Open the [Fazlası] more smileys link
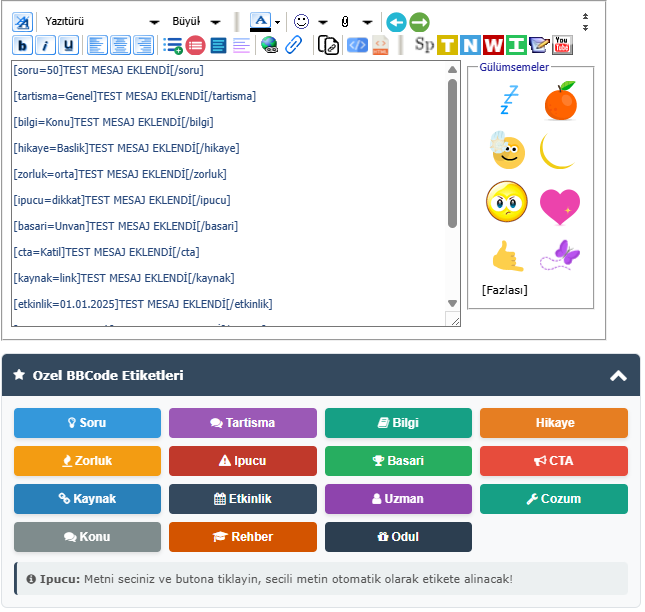The image size is (645, 612). [504, 290]
